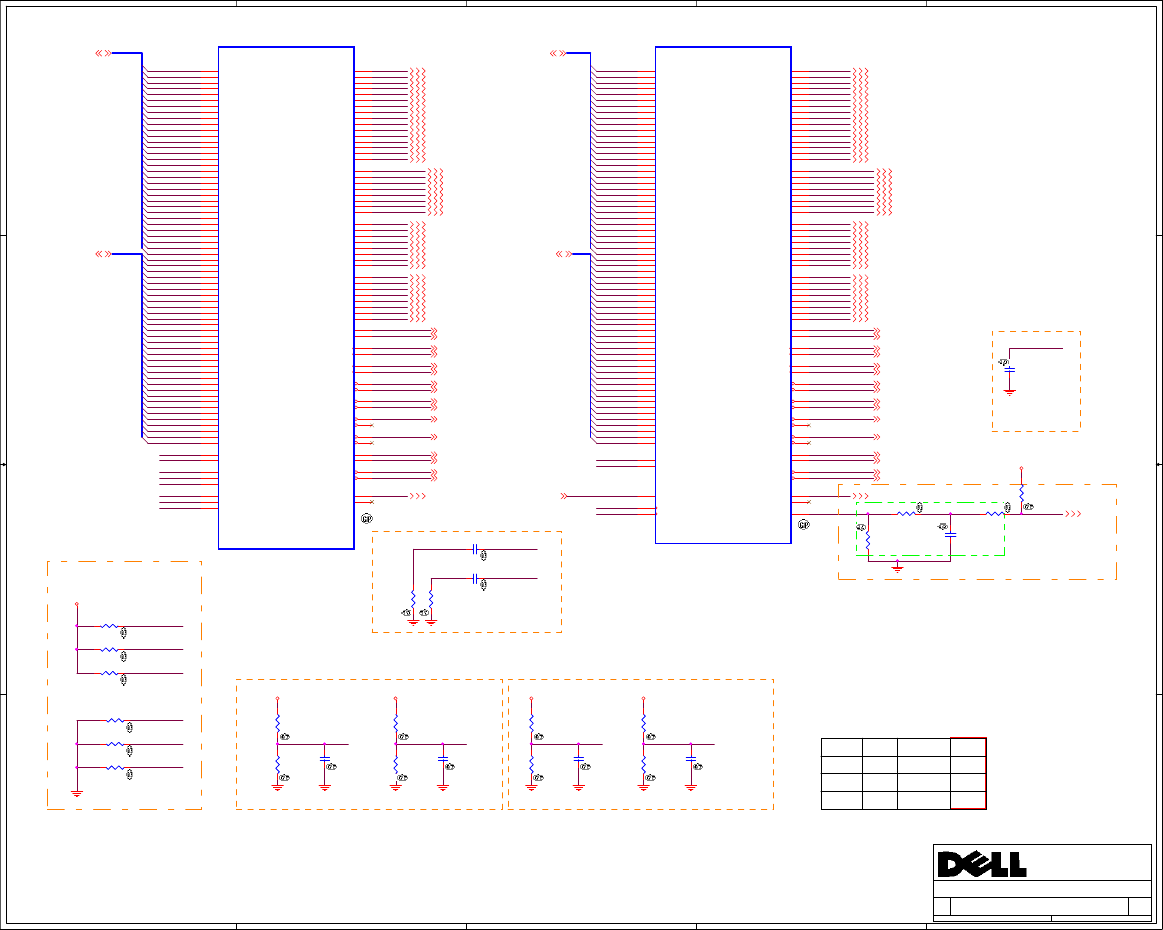Click off-page connector at filter circuit output
Image resolution: width=1163 pixels, height=930 pixels.
1073,514
